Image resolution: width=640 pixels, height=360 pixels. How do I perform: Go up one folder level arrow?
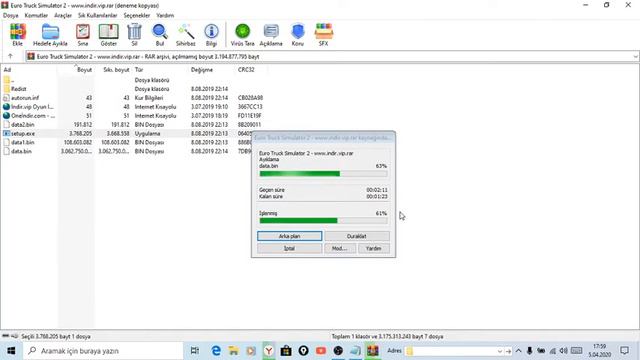point(10,56)
